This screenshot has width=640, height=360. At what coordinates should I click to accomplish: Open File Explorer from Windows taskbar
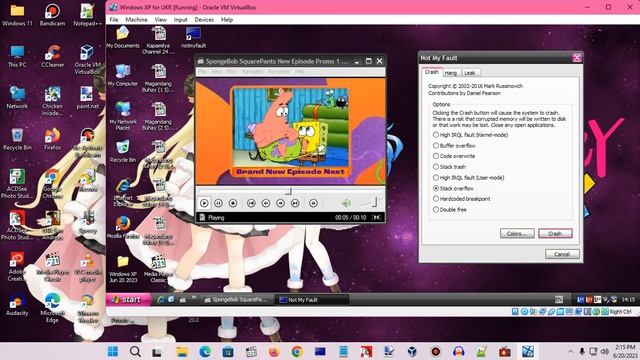click(182, 351)
